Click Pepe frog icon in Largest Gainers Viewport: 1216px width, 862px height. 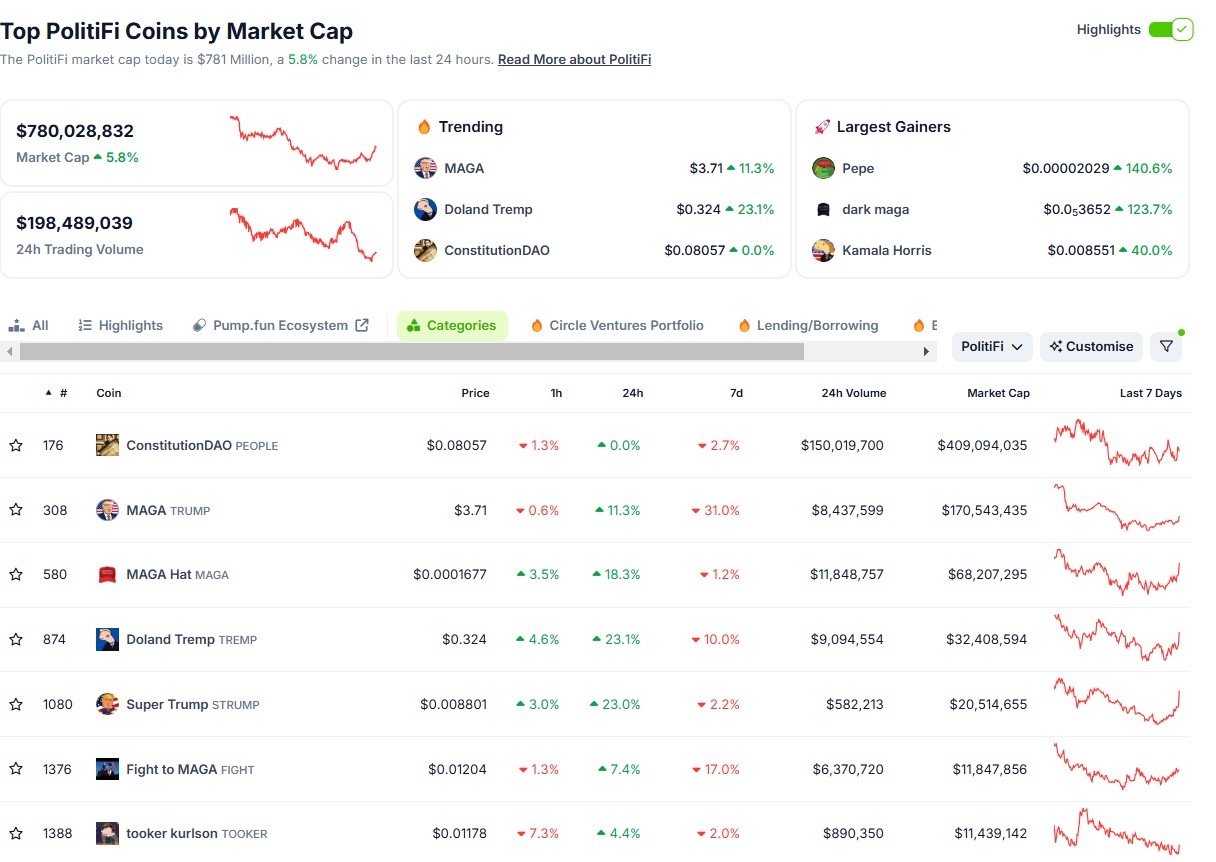click(823, 168)
